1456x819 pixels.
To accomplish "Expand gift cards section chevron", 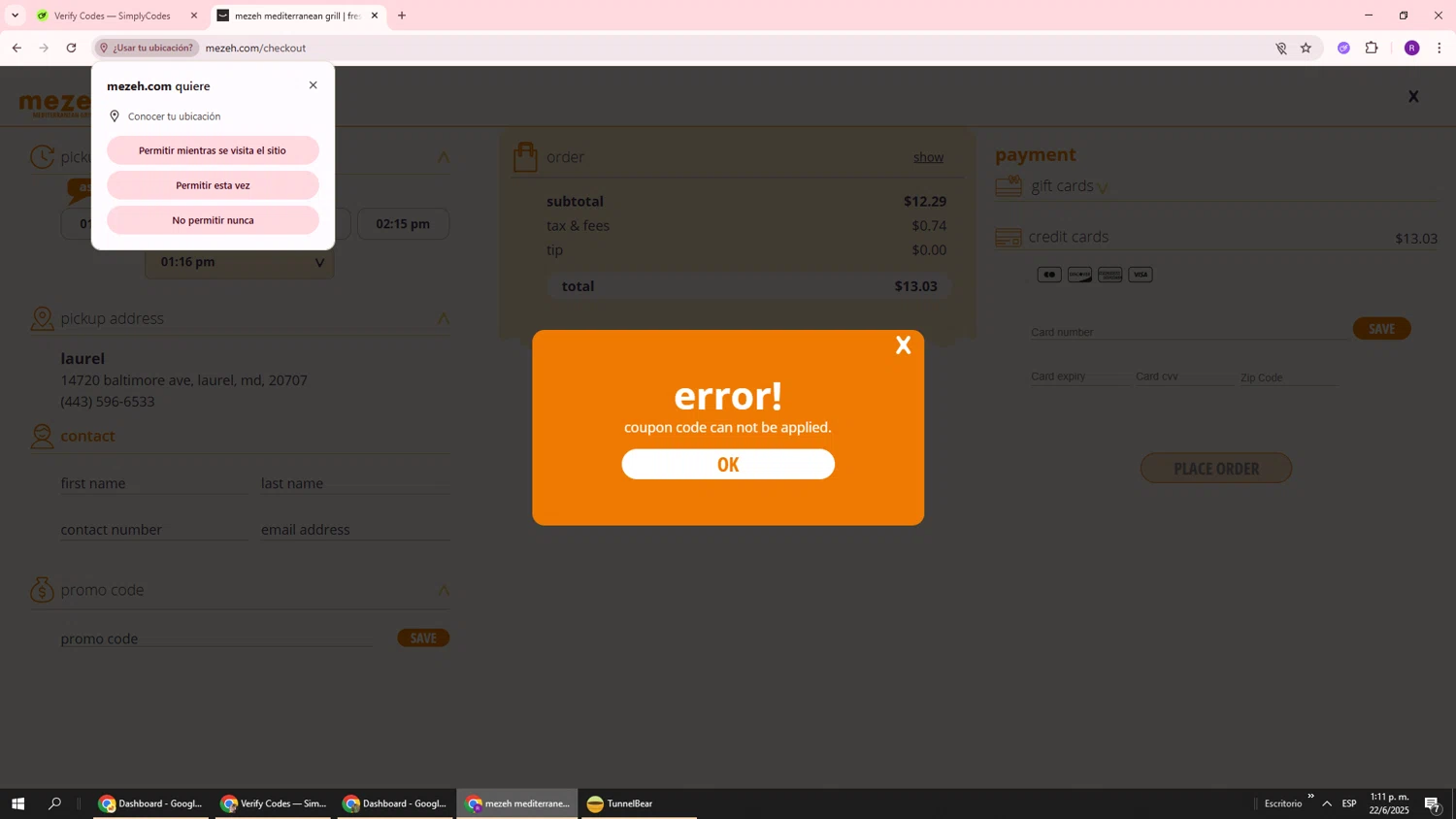I will point(1103,187).
